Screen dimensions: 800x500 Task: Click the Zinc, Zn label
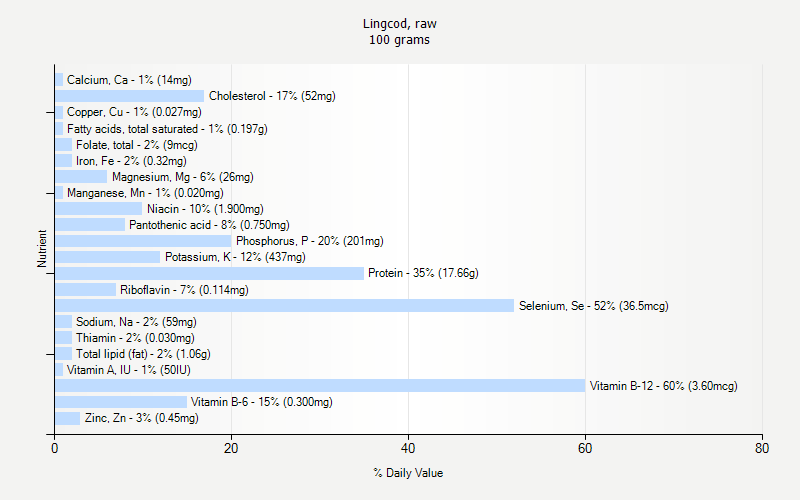tap(141, 418)
